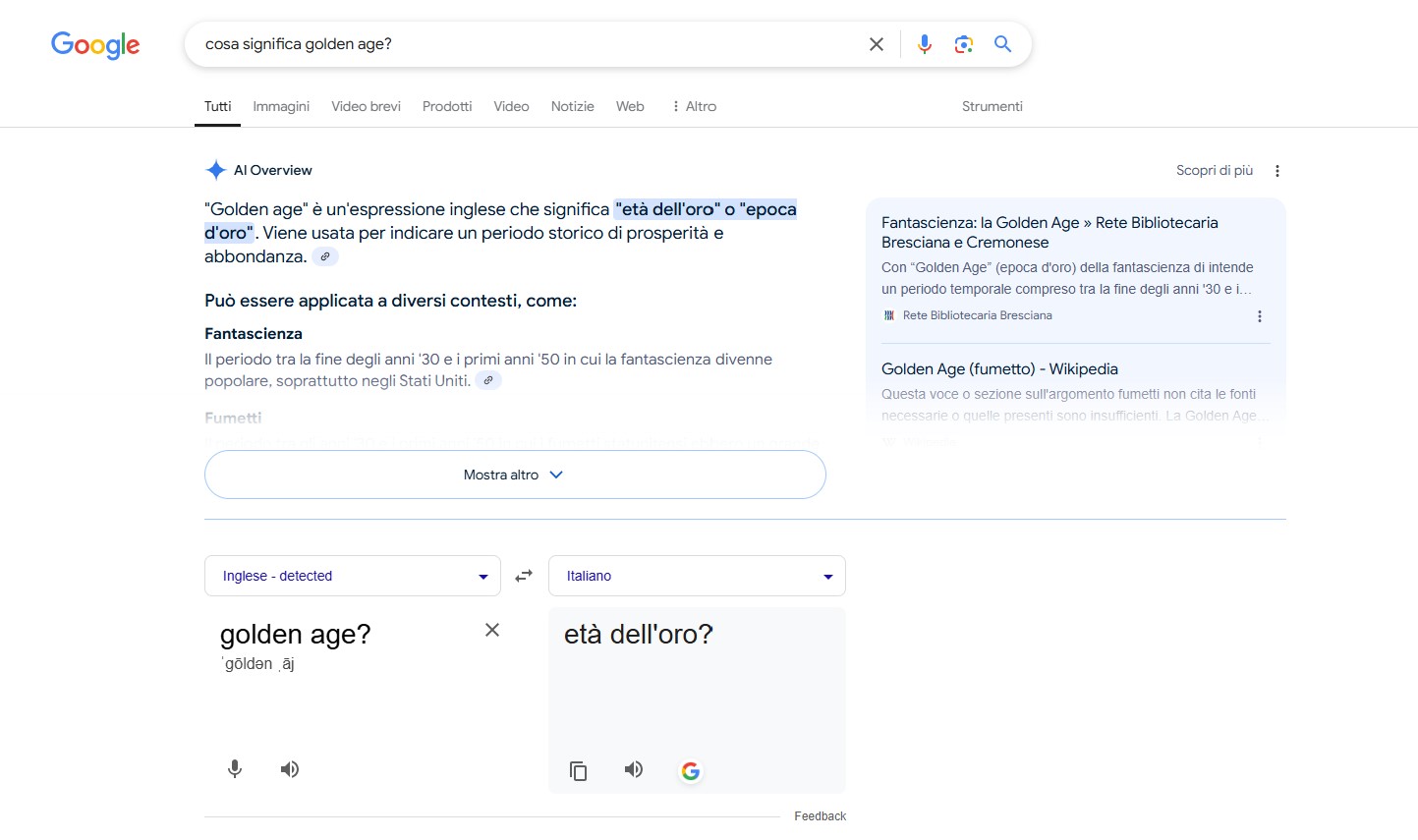The height and width of the screenshot is (840, 1418).
Task: Click source link chip after Stati Uniti
Action: (x=488, y=380)
